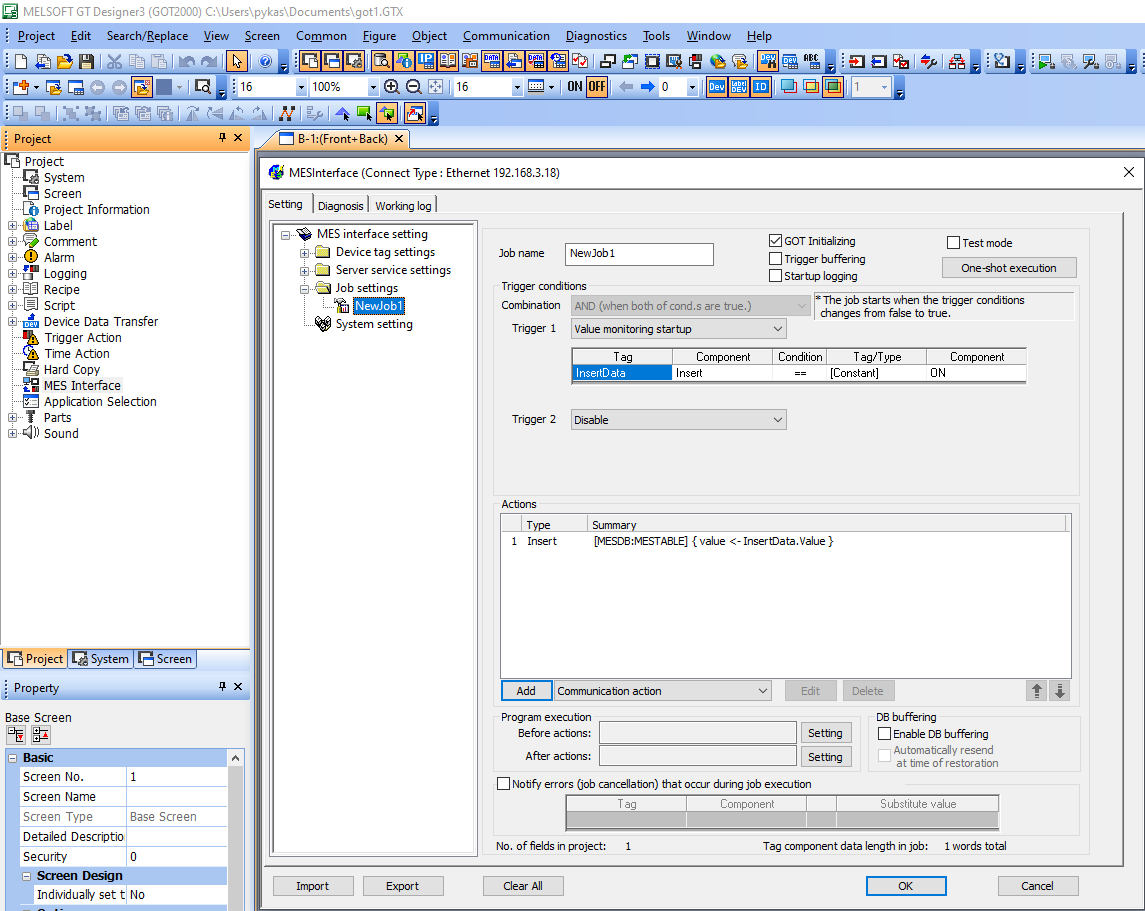The image size is (1145, 911).
Task: Open the Communication menu
Action: pyautogui.click(x=506, y=36)
